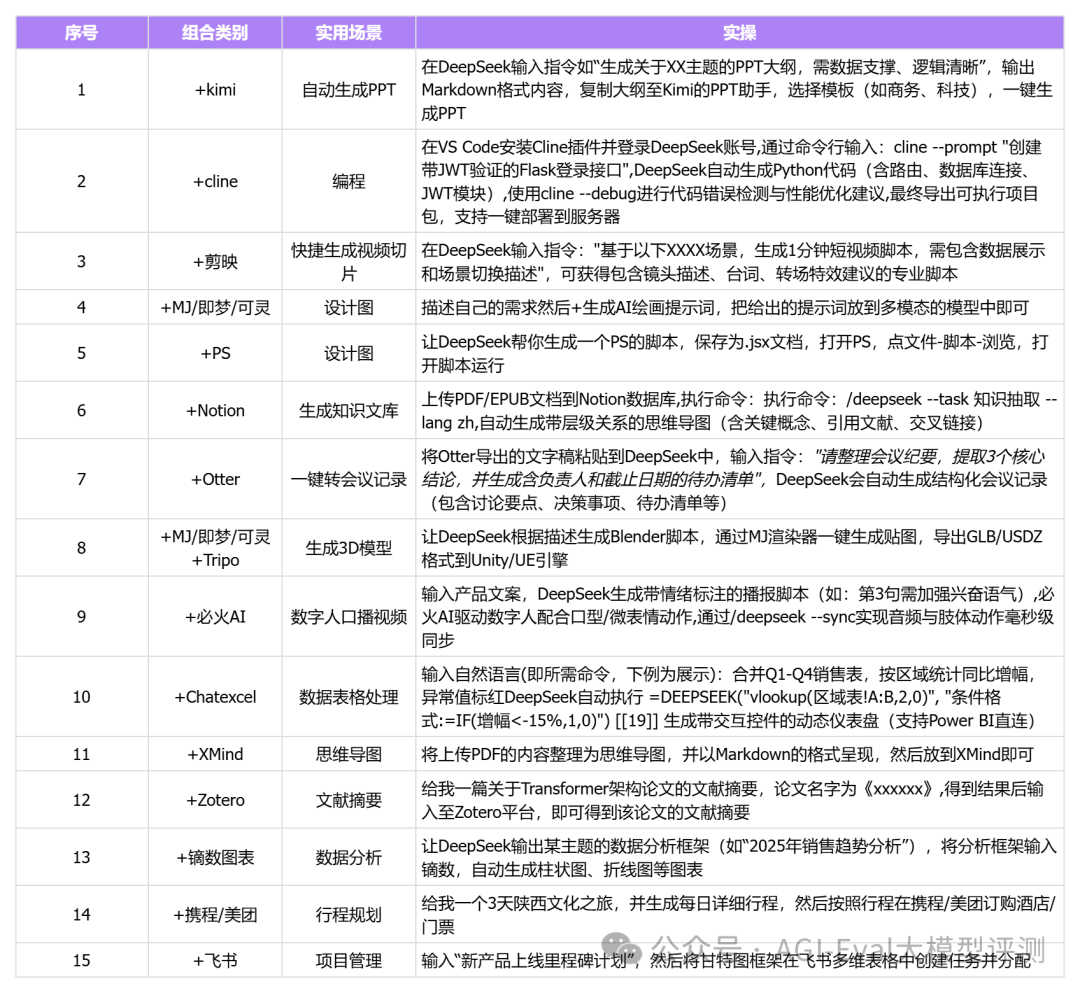Click the 生成3D模型 cell
Screen dimensions: 1080x993
coord(349,548)
